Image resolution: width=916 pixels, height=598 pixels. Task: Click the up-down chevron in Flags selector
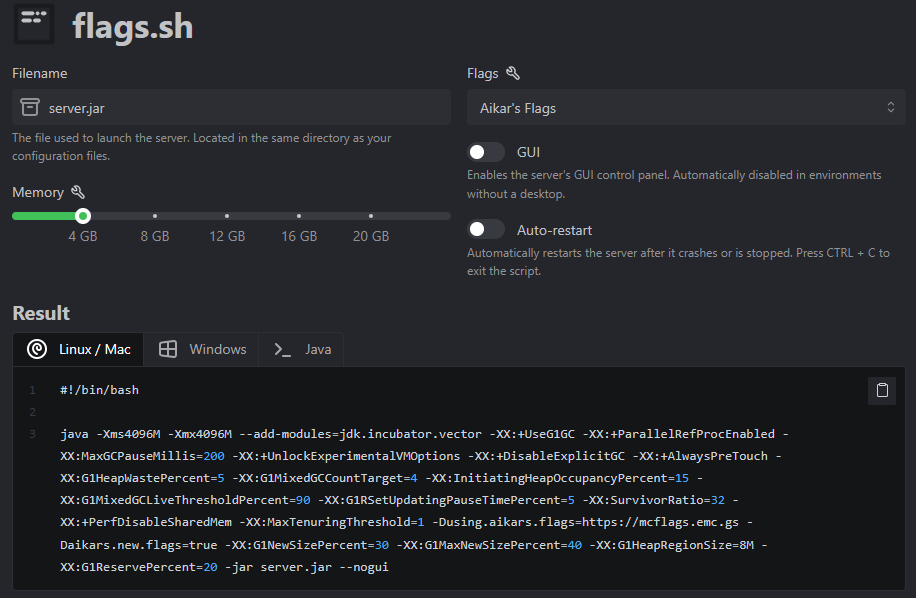click(x=890, y=107)
